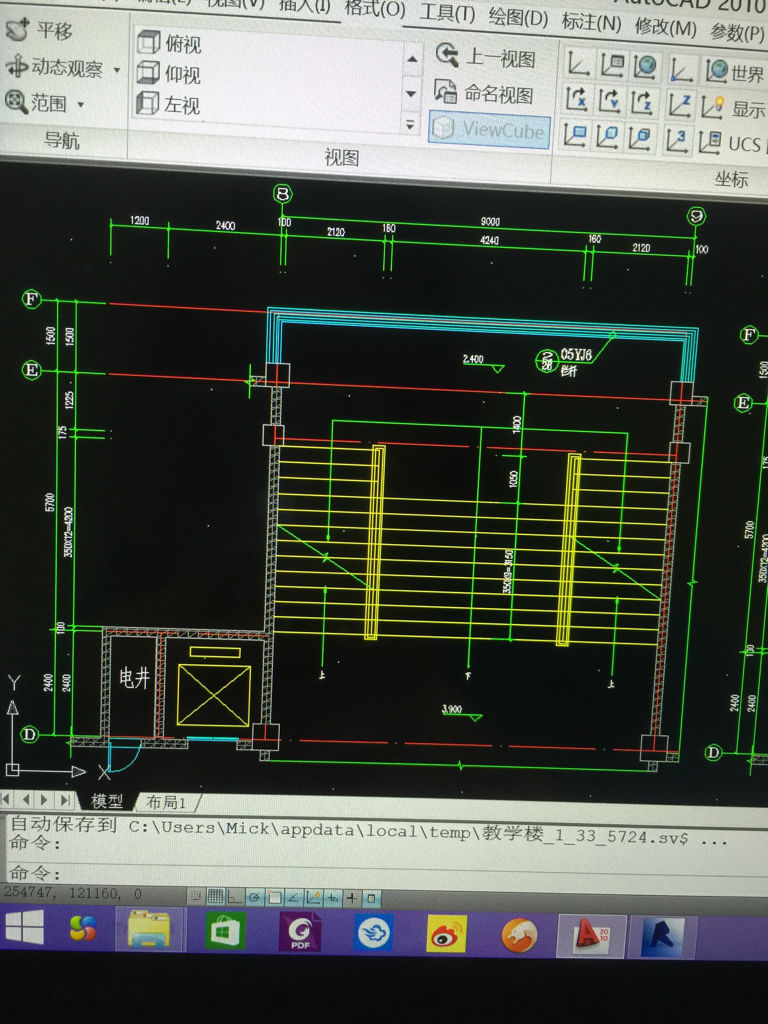The image size is (768, 1024).
Task: Open the Format (格式) menu
Action: pos(375,9)
